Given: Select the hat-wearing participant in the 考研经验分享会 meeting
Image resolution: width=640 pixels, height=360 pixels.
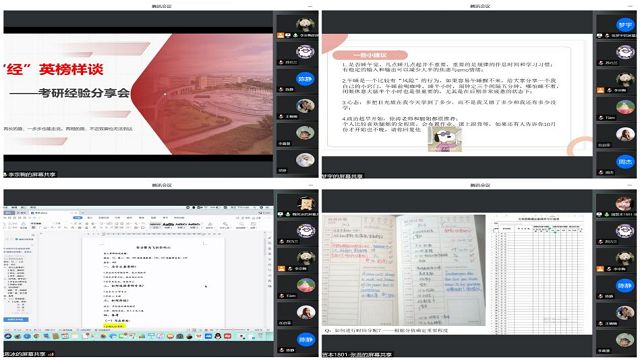Looking at the screenshot, I should coord(305,133).
